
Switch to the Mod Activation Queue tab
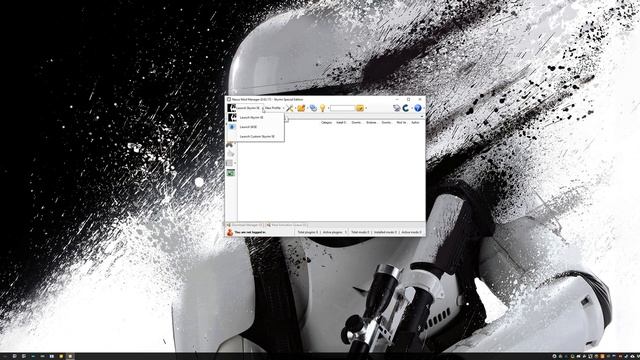(287, 225)
